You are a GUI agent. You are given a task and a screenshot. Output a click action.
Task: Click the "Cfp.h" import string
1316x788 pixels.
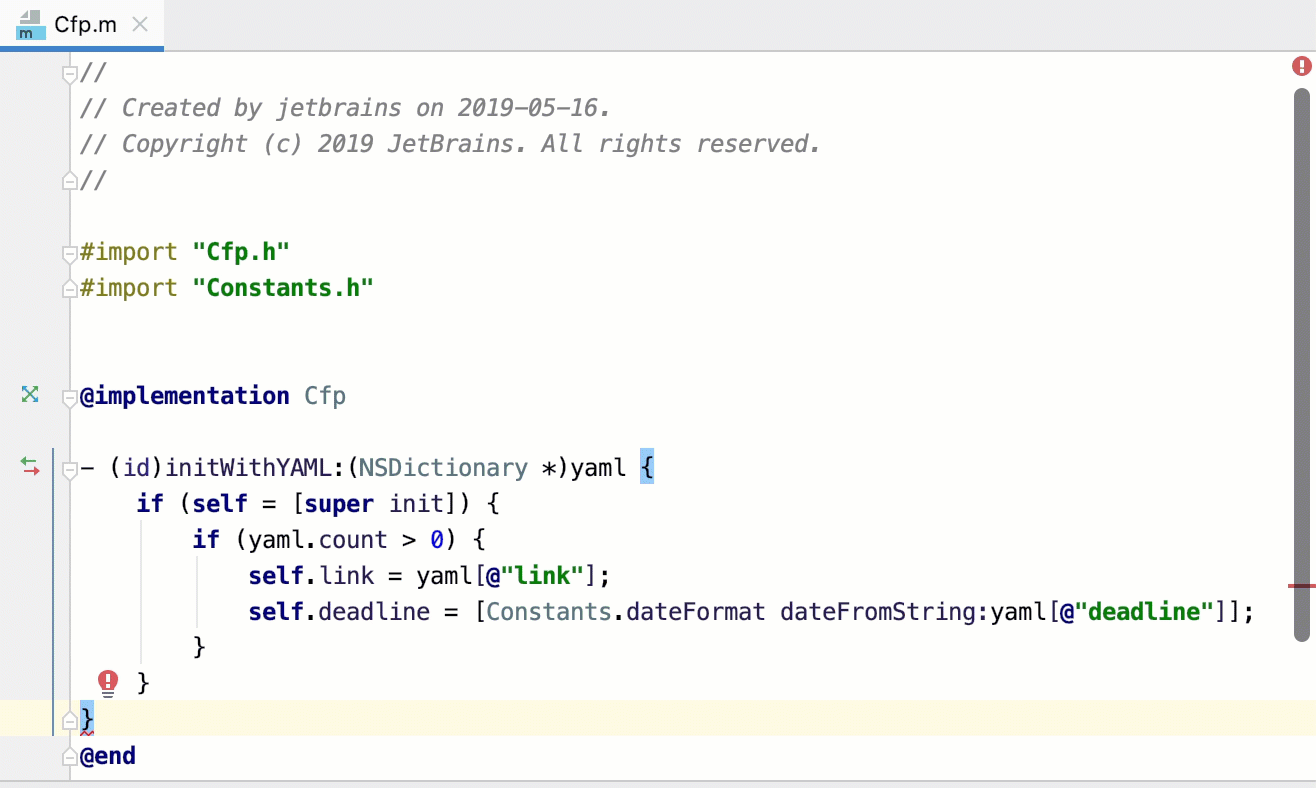[x=241, y=252]
